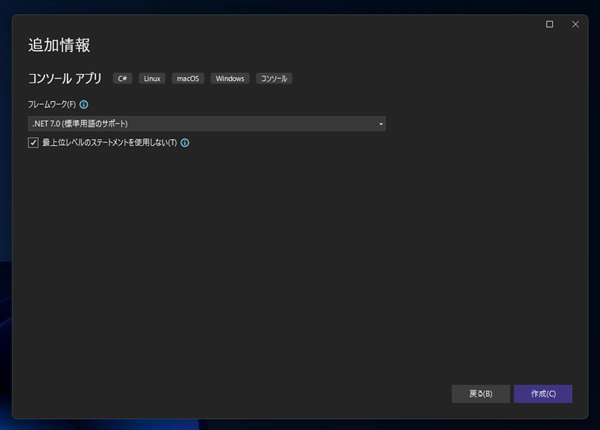
Task: Close the 追加情報 dialog
Action: pos(576,24)
